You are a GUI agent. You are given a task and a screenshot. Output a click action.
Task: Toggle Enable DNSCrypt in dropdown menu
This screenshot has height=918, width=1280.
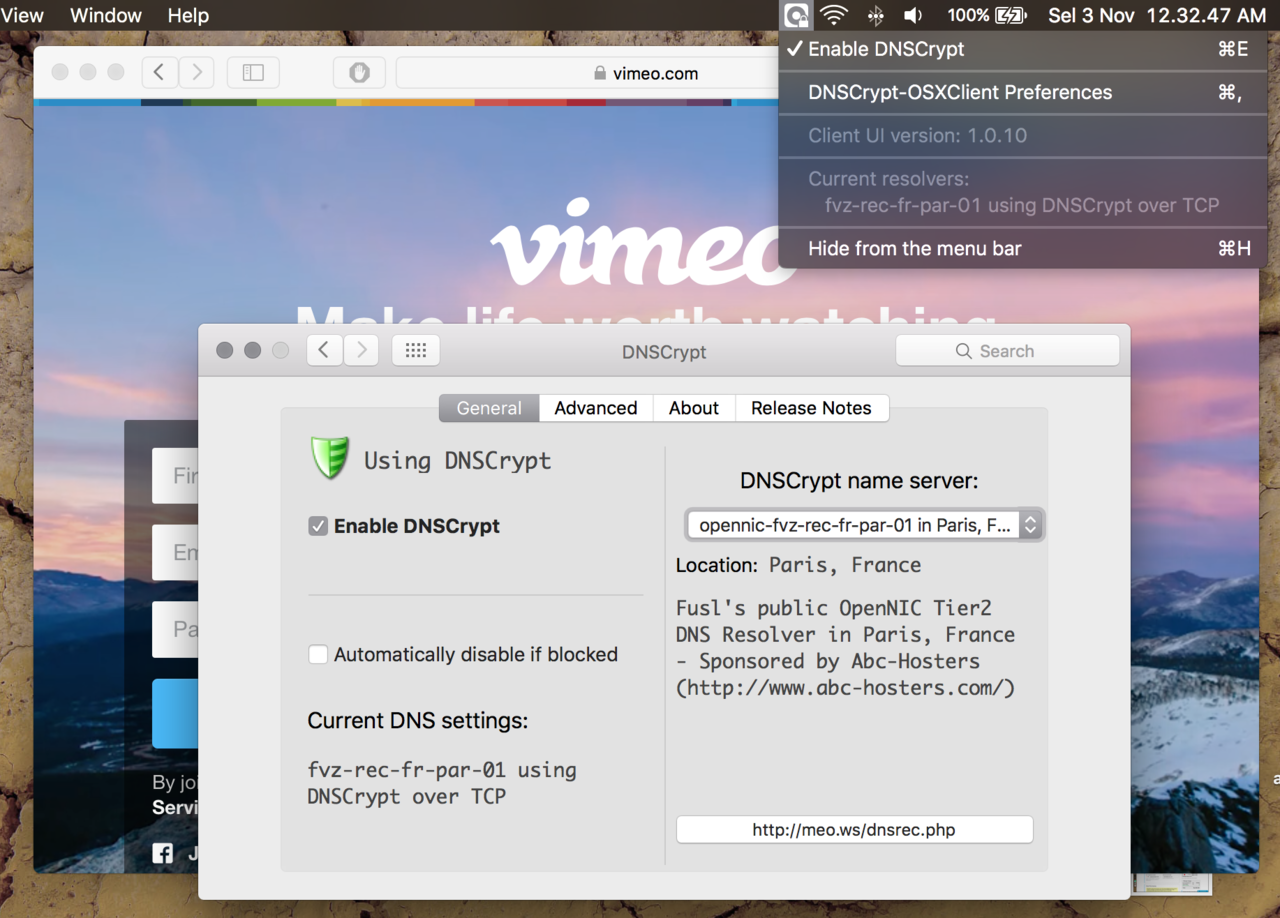1023,49
